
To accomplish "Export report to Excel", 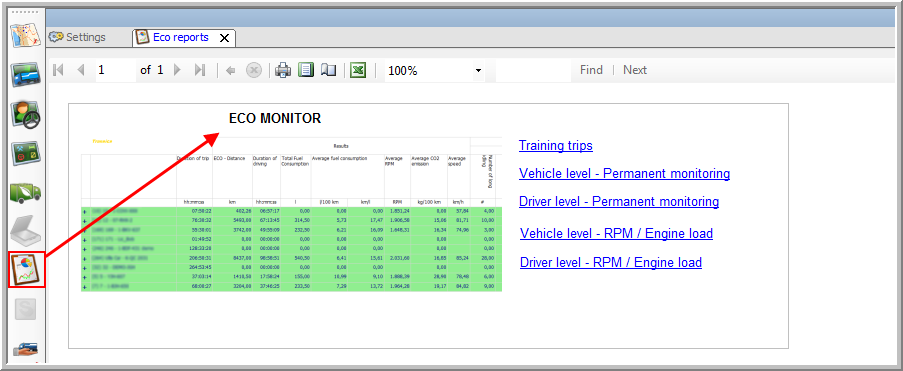I will click(358, 70).
